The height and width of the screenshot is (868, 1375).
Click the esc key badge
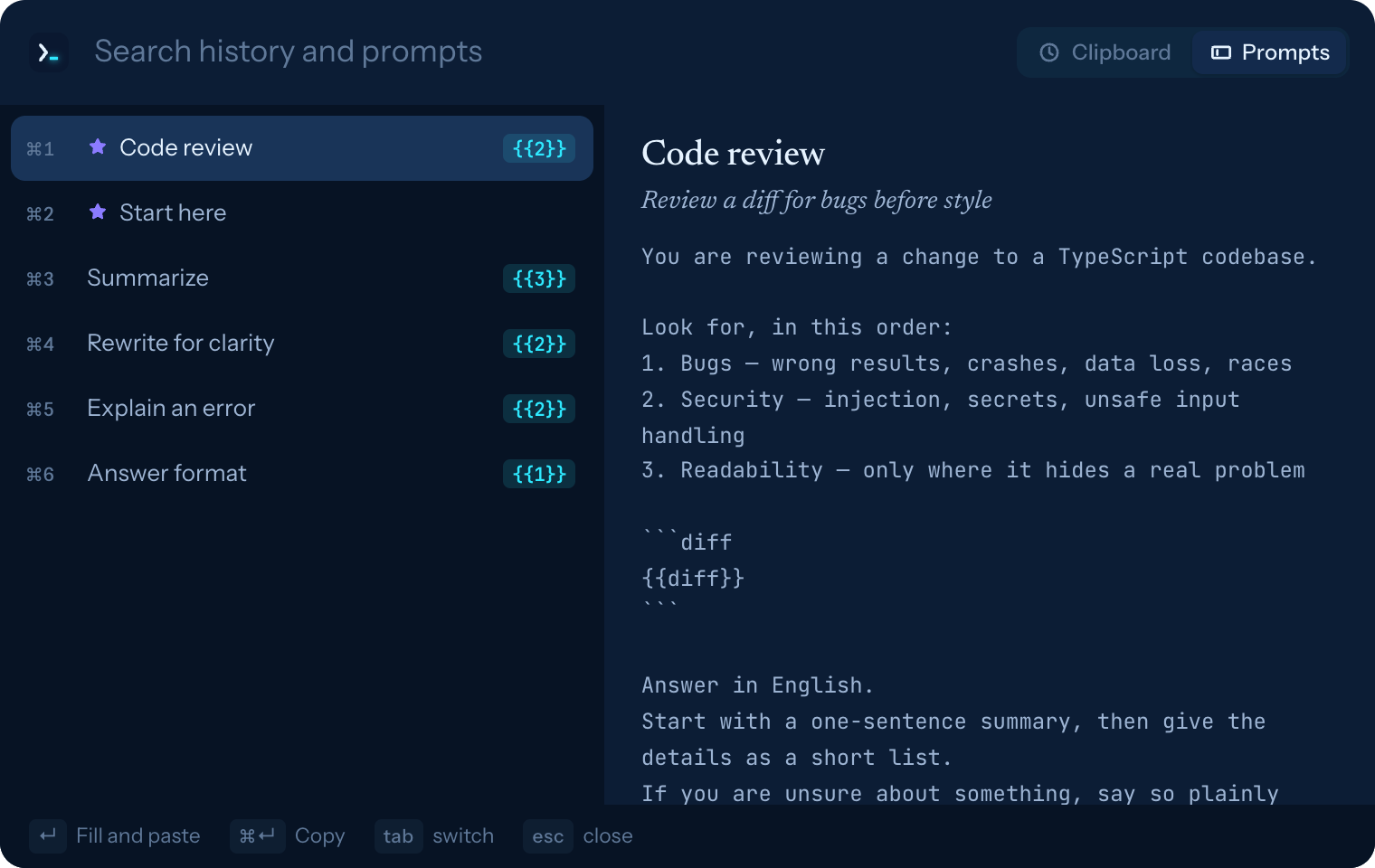point(548,836)
